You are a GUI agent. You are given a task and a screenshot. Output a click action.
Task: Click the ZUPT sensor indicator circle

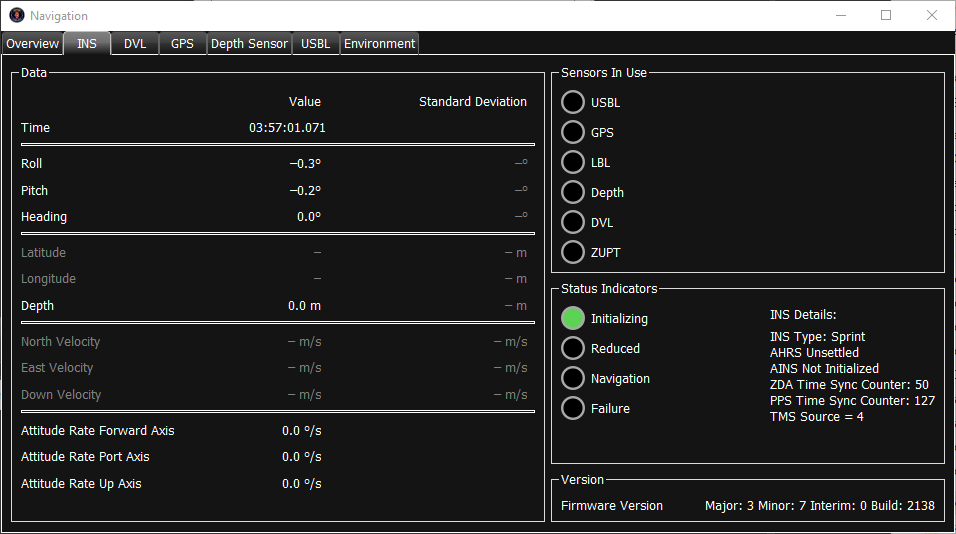pyautogui.click(x=573, y=253)
